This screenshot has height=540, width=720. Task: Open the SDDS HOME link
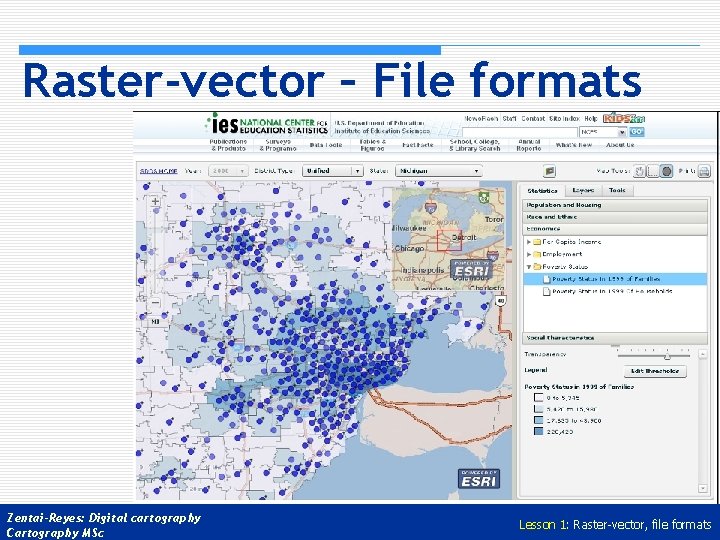158,171
